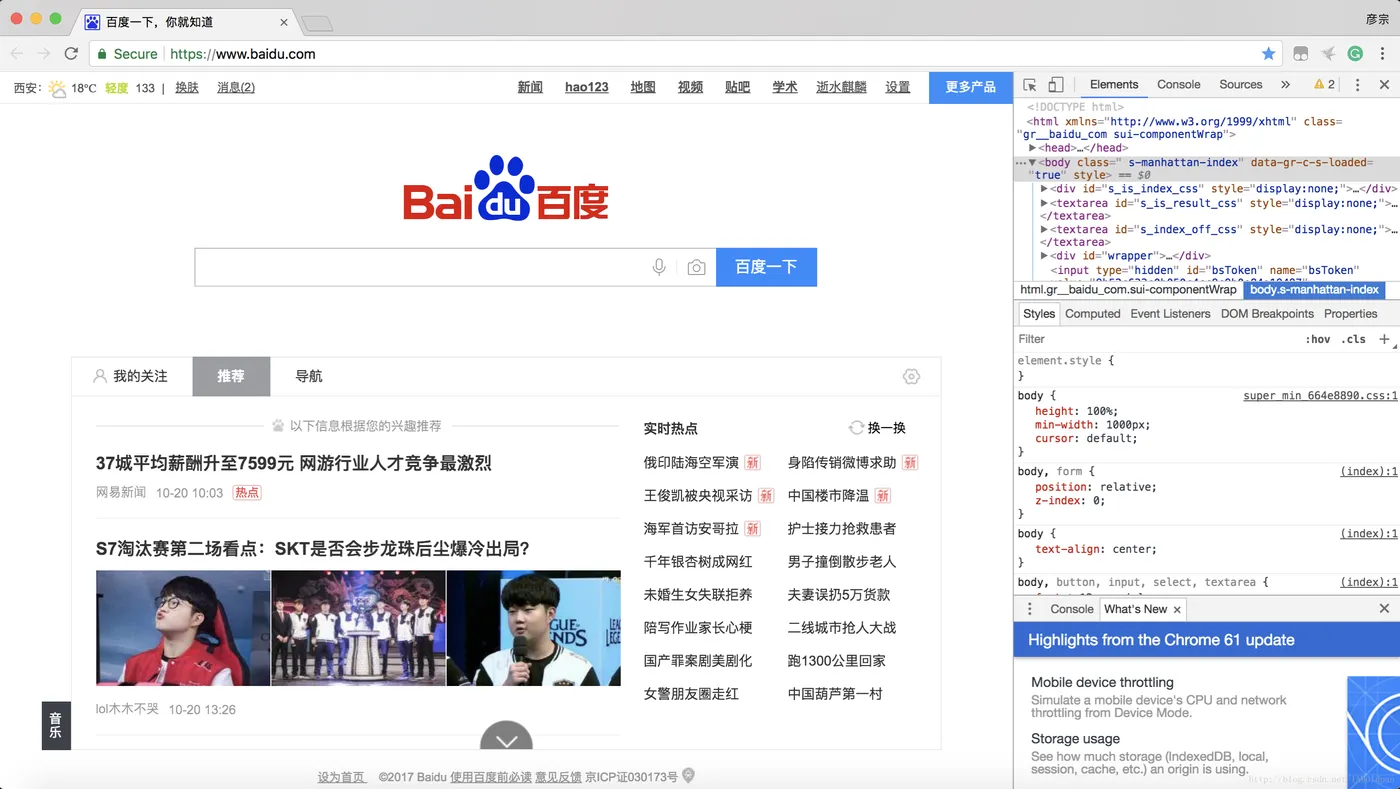Open headline 37城平均薪酬升至7599元
This screenshot has width=1400, height=789.
[x=294, y=463]
